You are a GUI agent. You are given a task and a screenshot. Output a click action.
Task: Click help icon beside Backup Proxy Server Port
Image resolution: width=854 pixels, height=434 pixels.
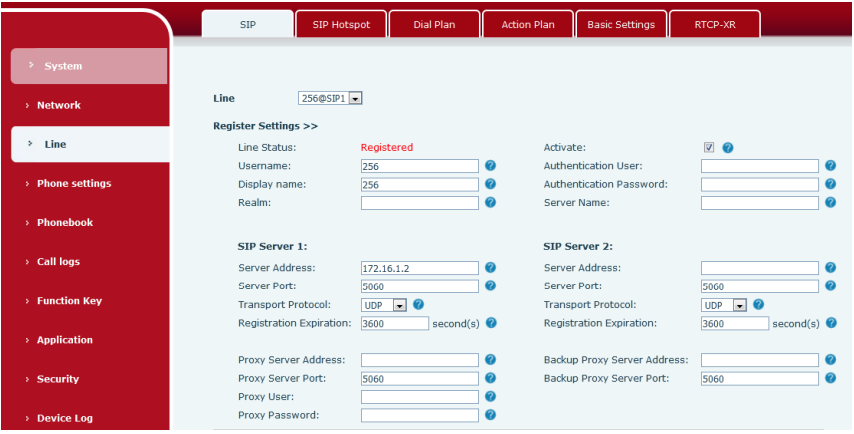point(830,379)
